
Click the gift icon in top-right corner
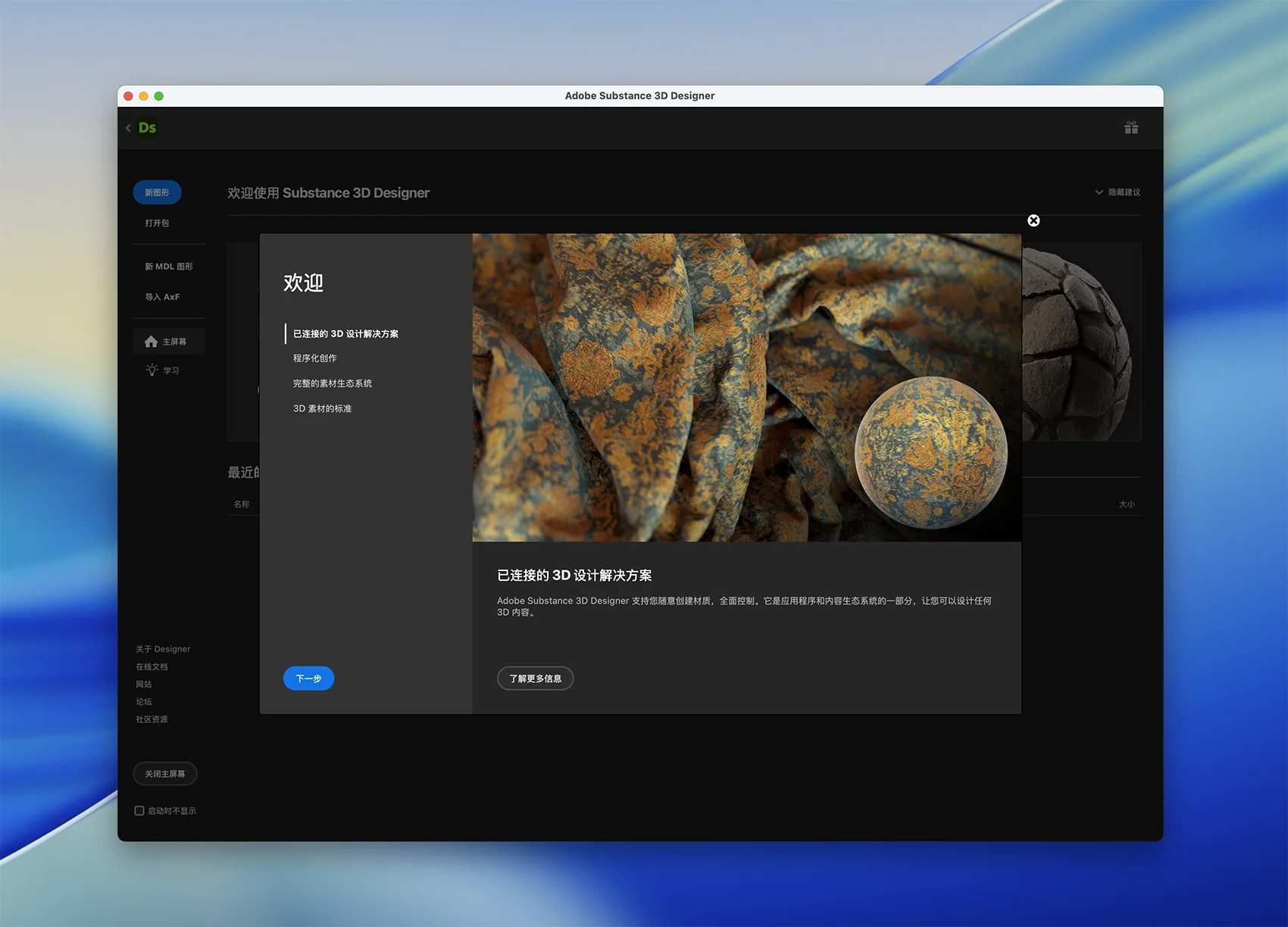1131,128
